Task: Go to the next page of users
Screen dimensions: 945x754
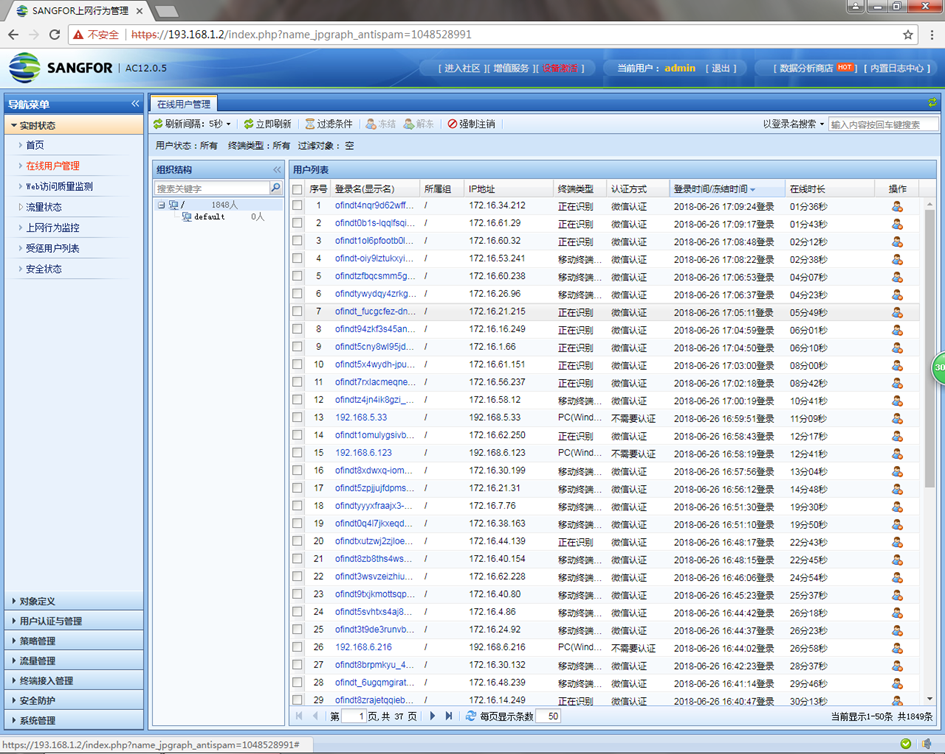Action: pos(432,716)
